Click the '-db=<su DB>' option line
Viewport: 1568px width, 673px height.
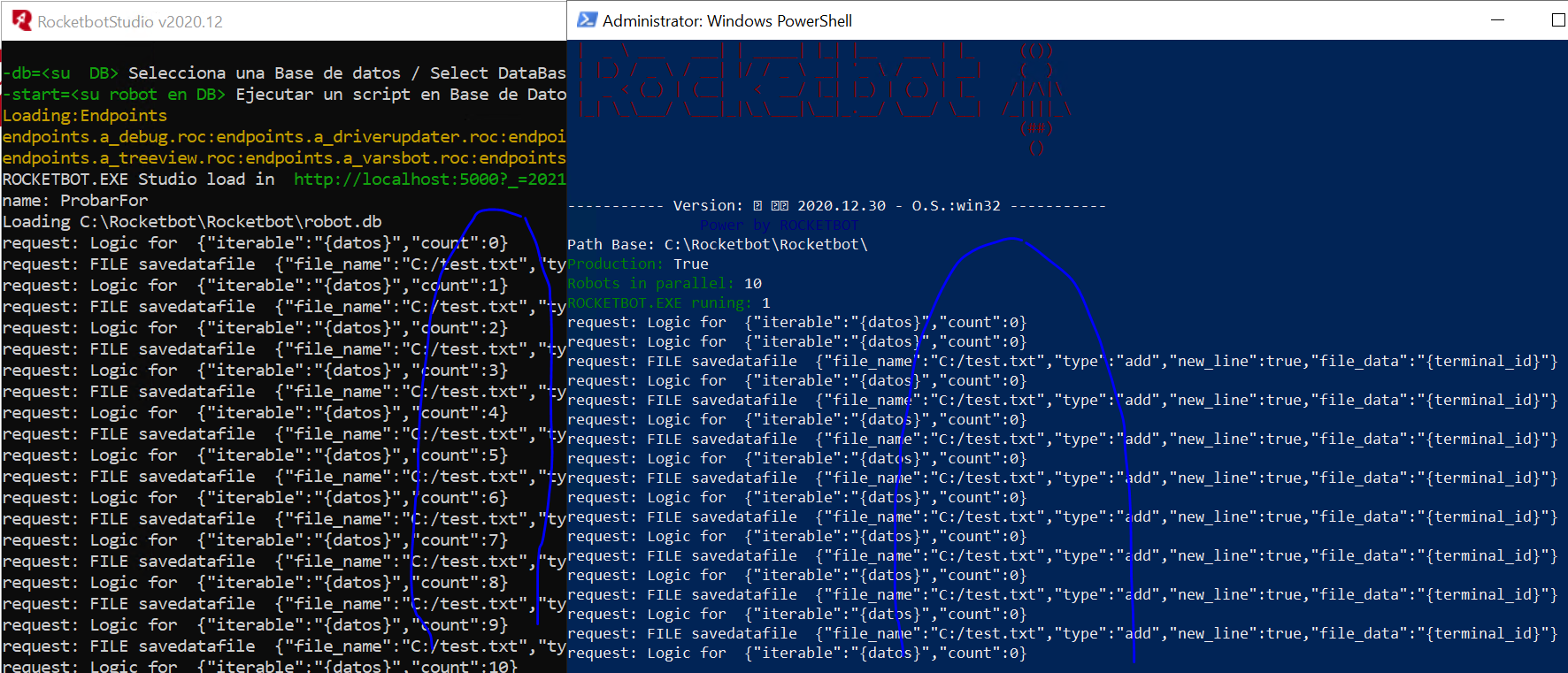click(283, 73)
